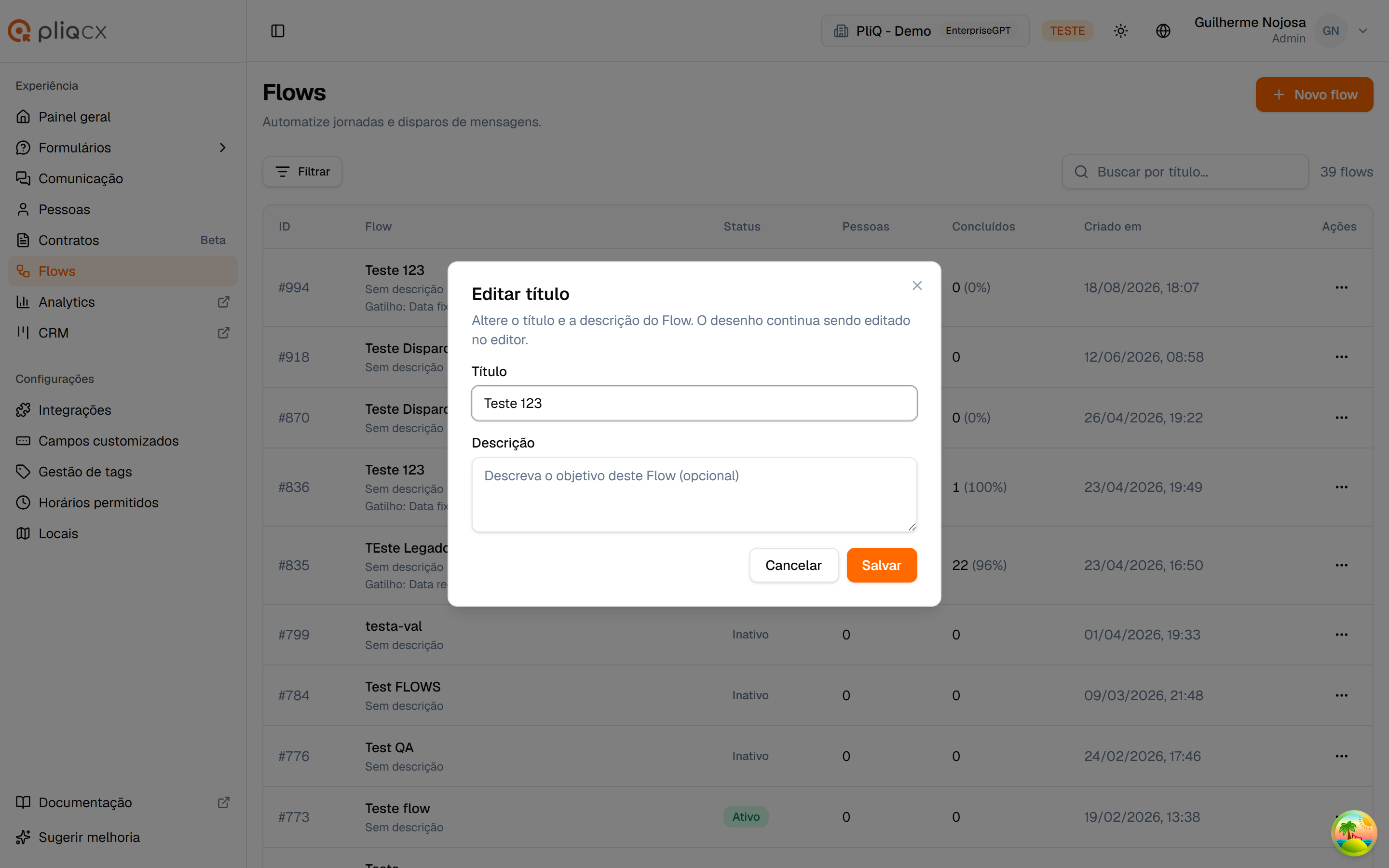Click the Buscar por título search box
Image resolution: width=1389 pixels, height=868 pixels.
tap(1185, 172)
